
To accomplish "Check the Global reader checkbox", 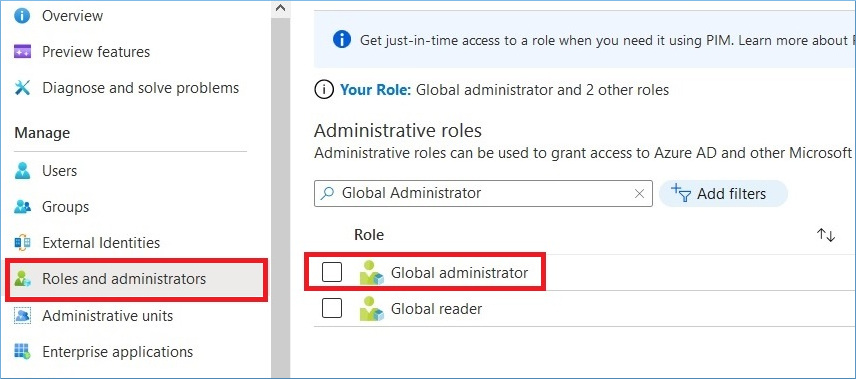I will (x=332, y=308).
